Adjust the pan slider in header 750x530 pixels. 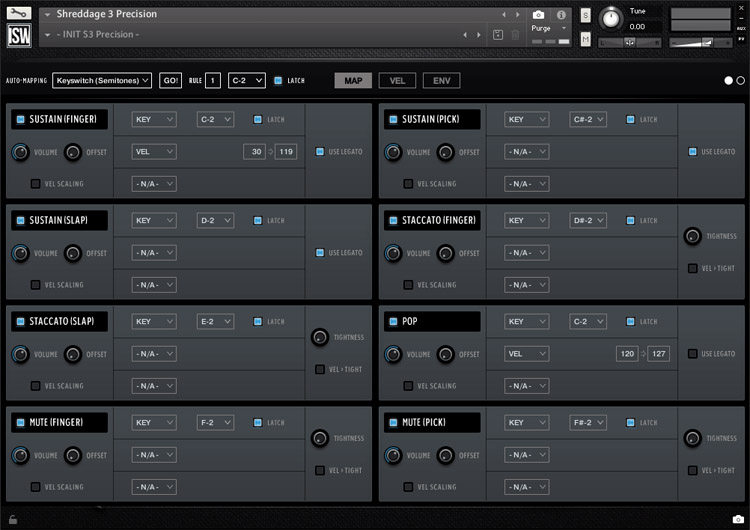point(629,43)
